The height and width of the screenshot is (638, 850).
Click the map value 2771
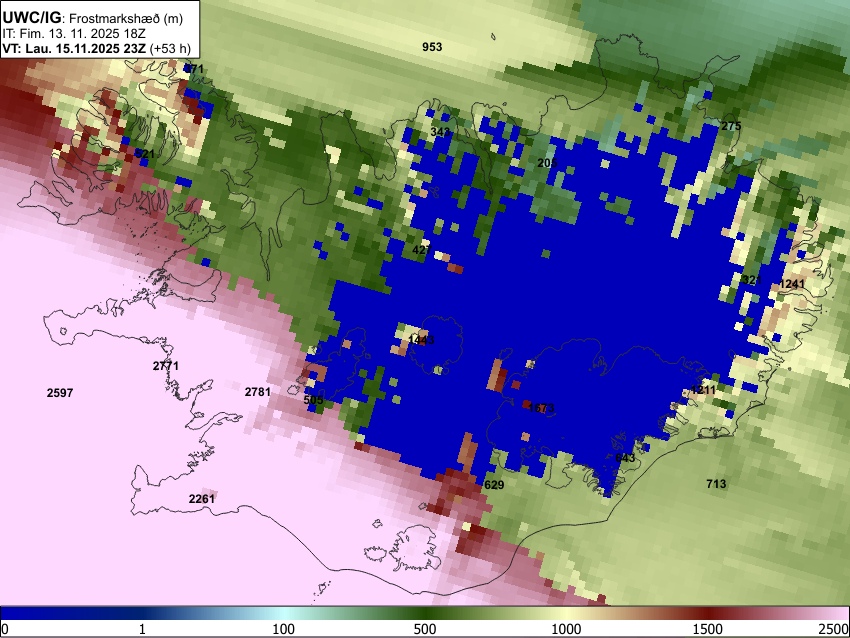(166, 366)
